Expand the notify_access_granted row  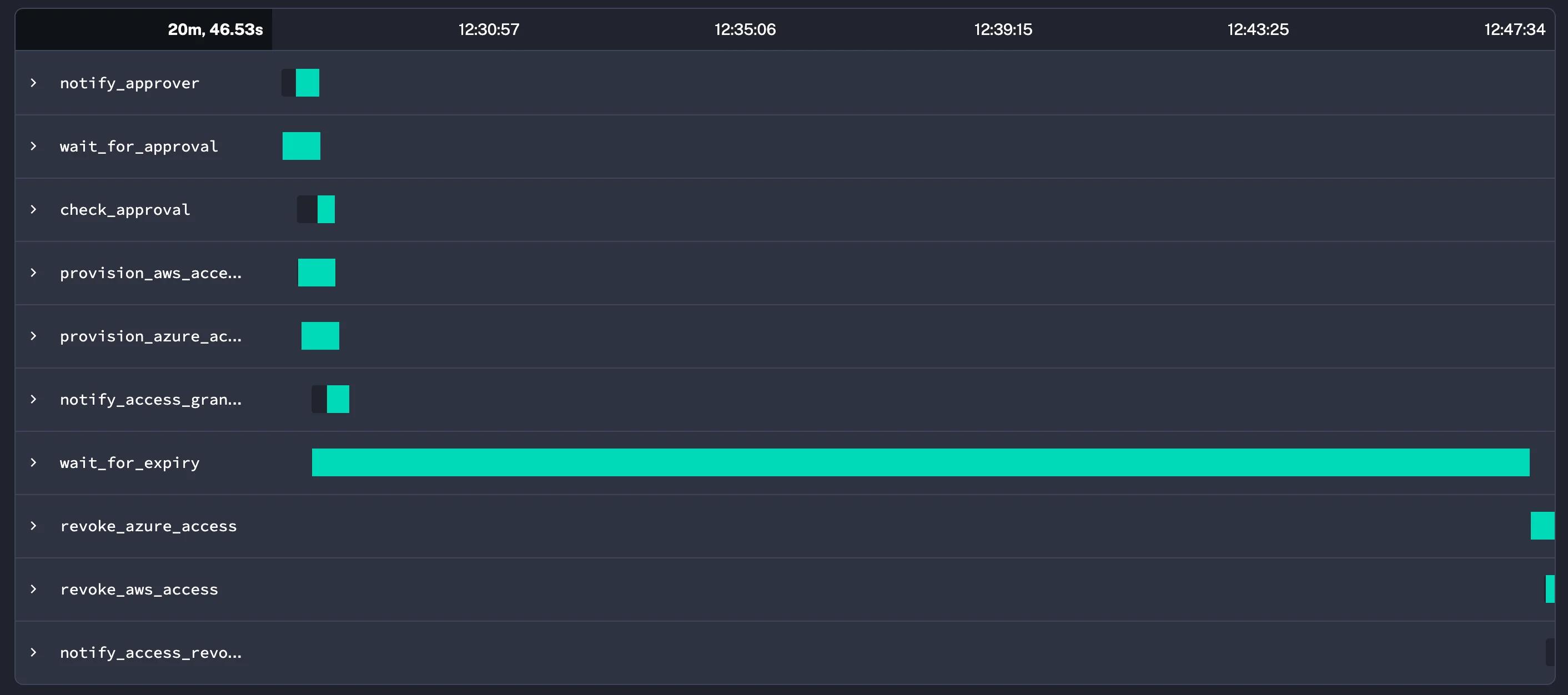coord(33,399)
